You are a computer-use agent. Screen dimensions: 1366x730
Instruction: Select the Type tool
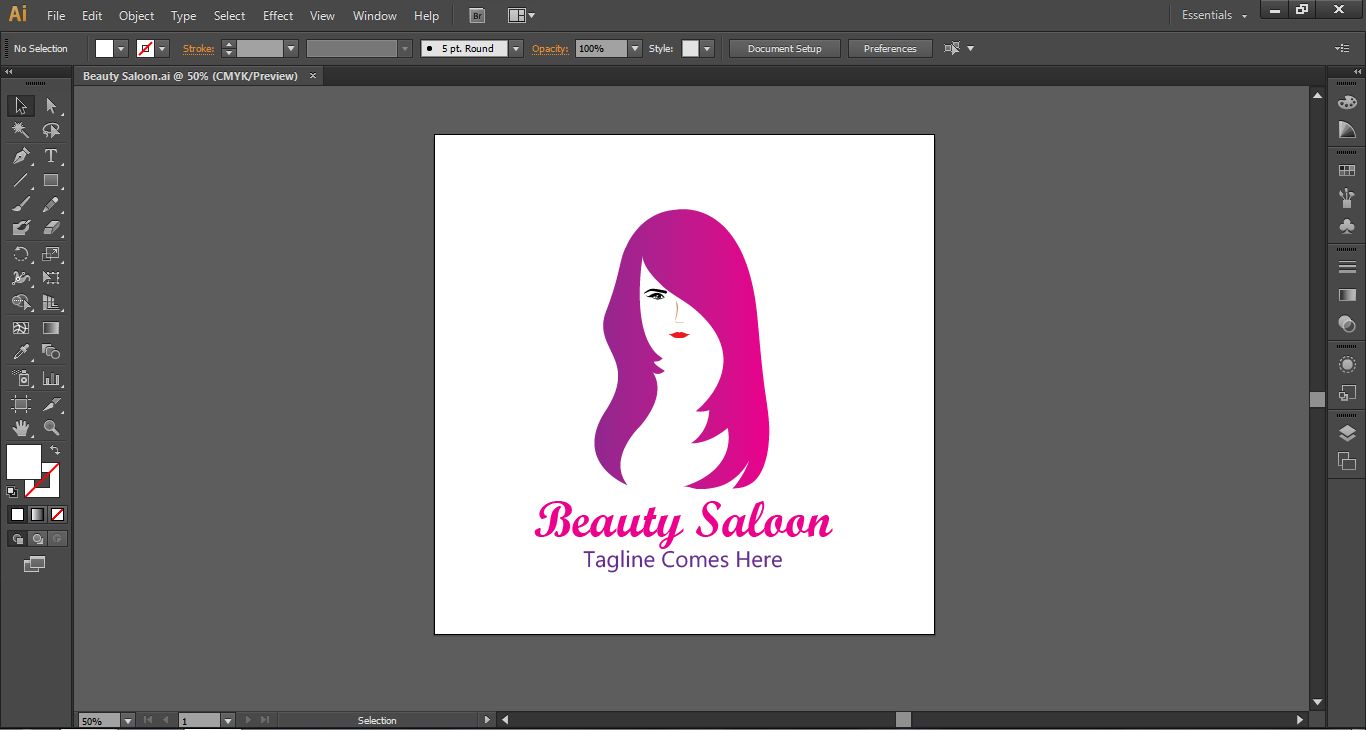(x=51, y=156)
